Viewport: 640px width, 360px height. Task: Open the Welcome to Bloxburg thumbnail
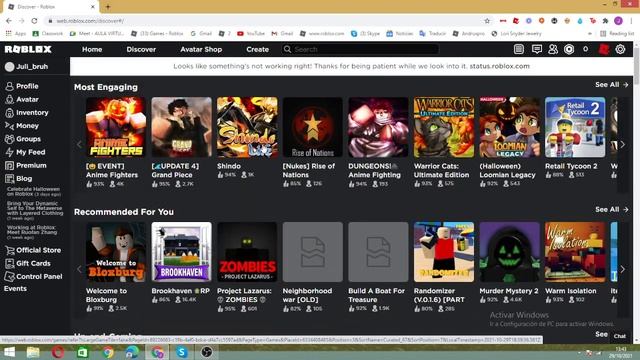(116, 252)
